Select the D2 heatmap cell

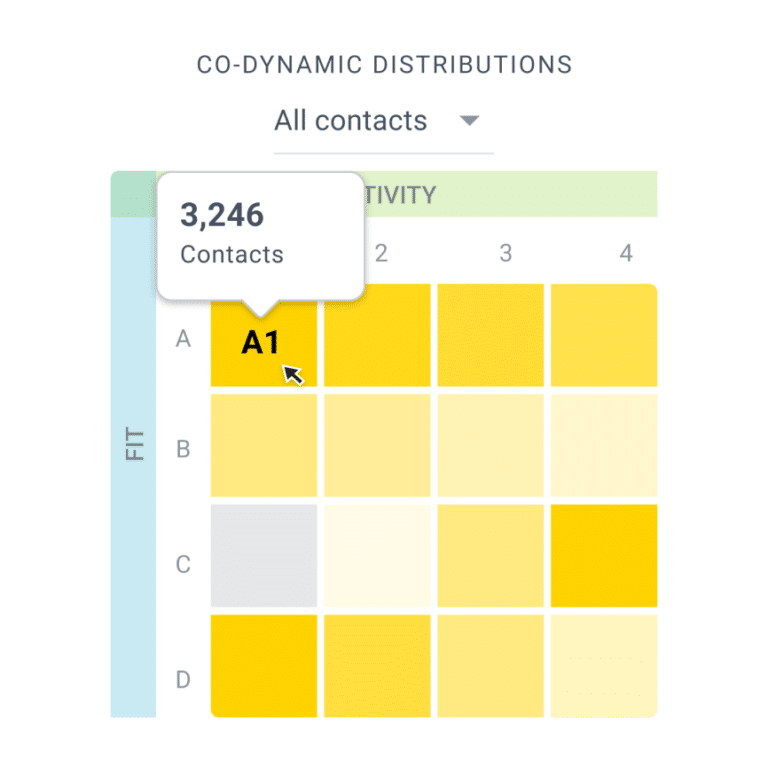377,666
